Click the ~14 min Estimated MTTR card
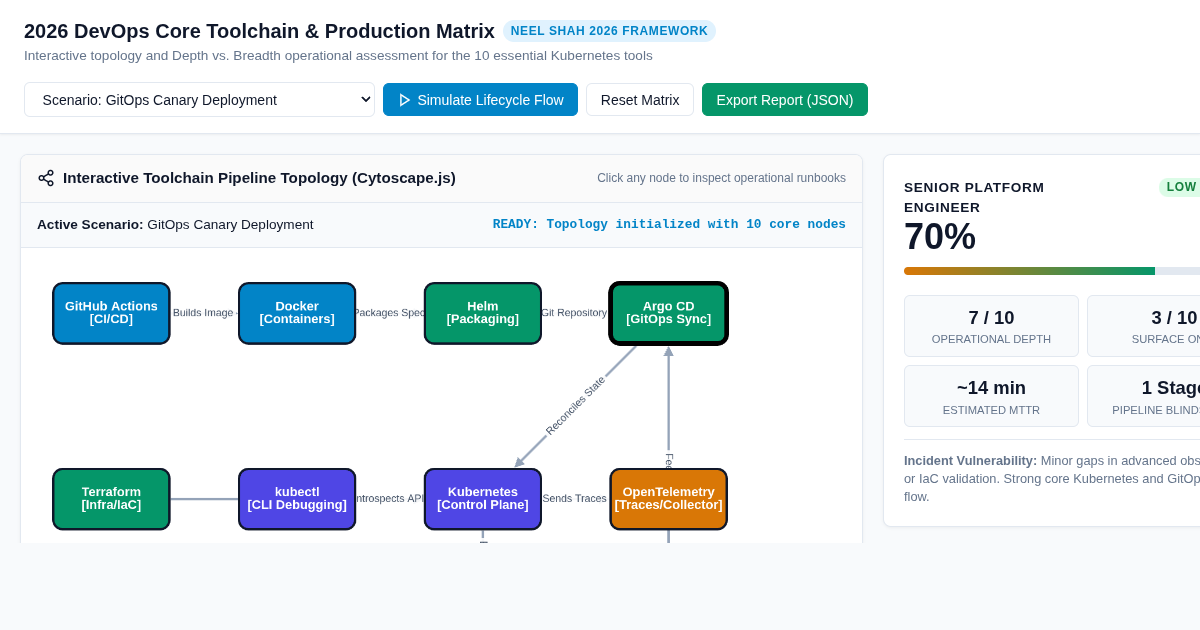Viewport: 1200px width, 630px height. [991, 396]
